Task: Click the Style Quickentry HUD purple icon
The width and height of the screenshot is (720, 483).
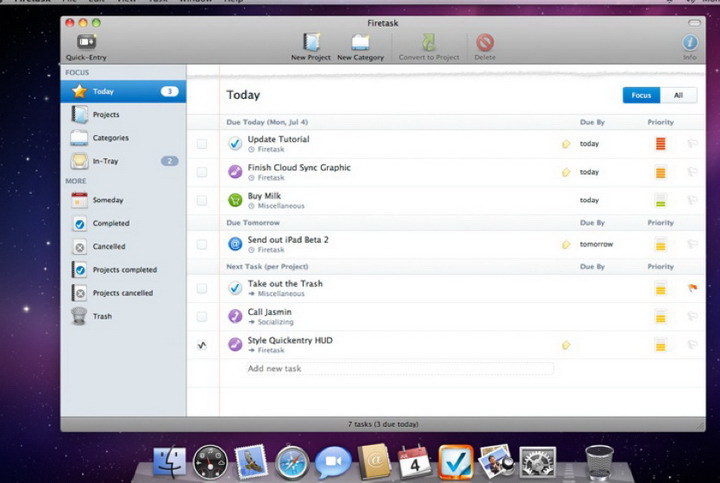Action: (x=235, y=344)
